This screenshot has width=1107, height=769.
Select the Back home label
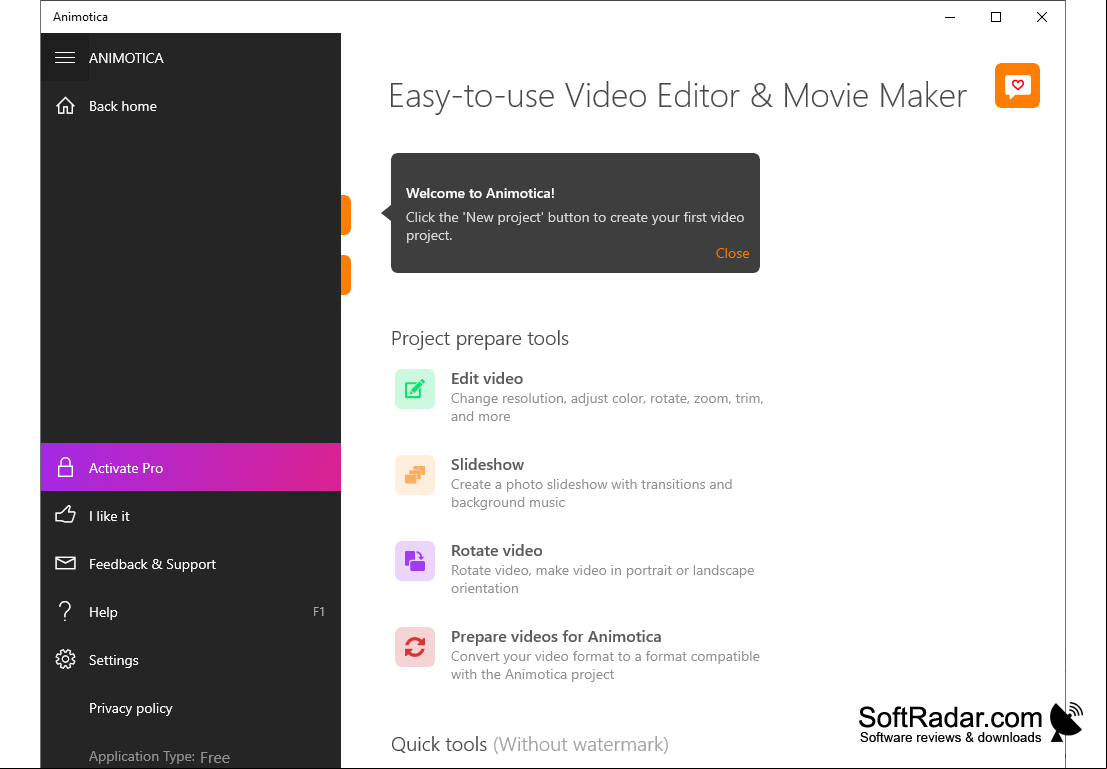click(x=123, y=106)
